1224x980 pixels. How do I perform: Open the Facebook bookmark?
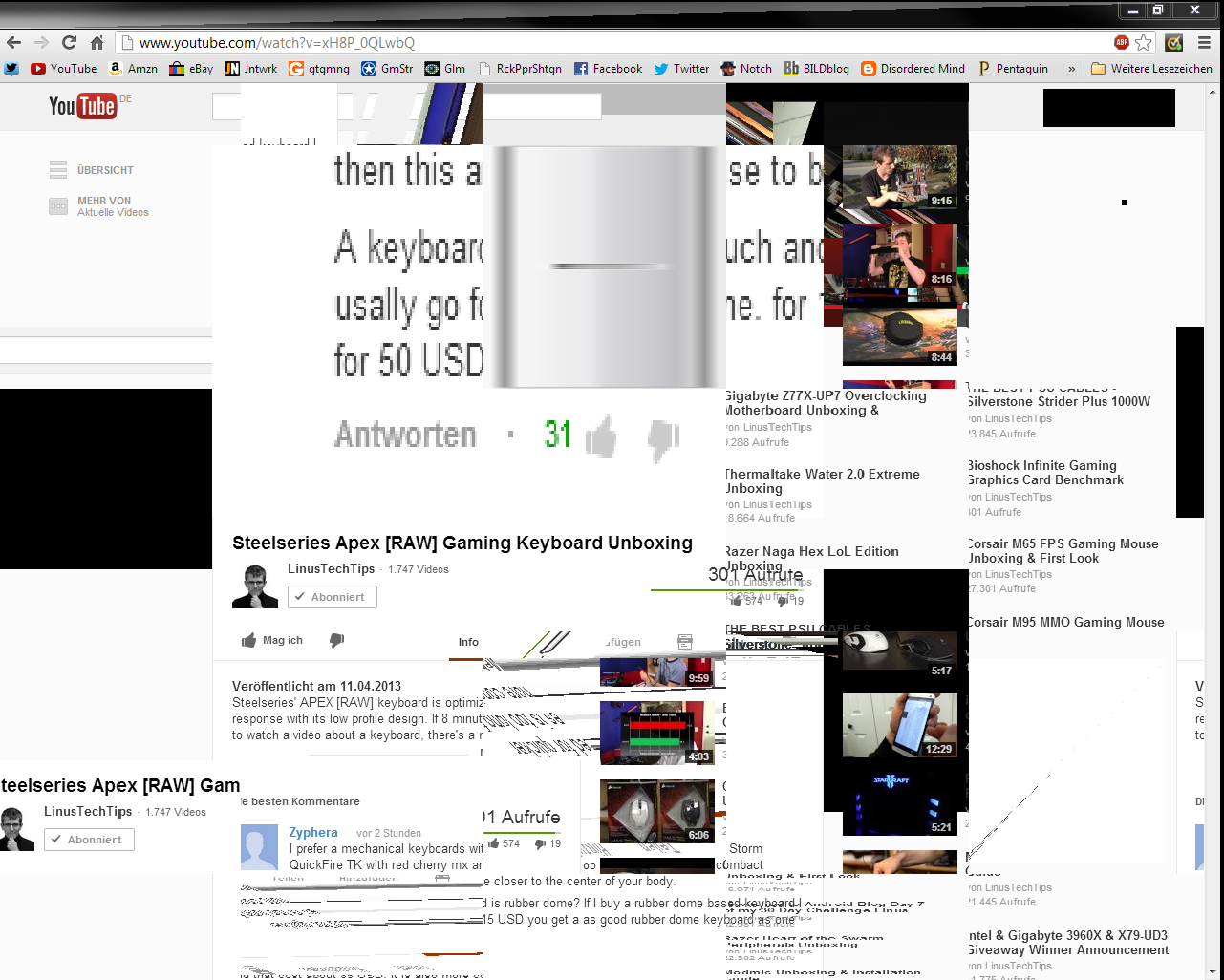click(x=608, y=69)
